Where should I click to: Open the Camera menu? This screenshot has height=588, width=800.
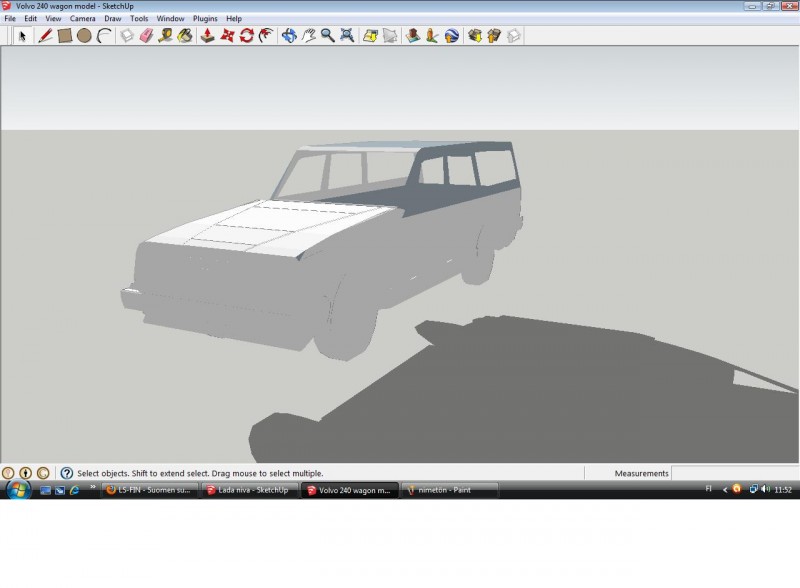tap(83, 18)
